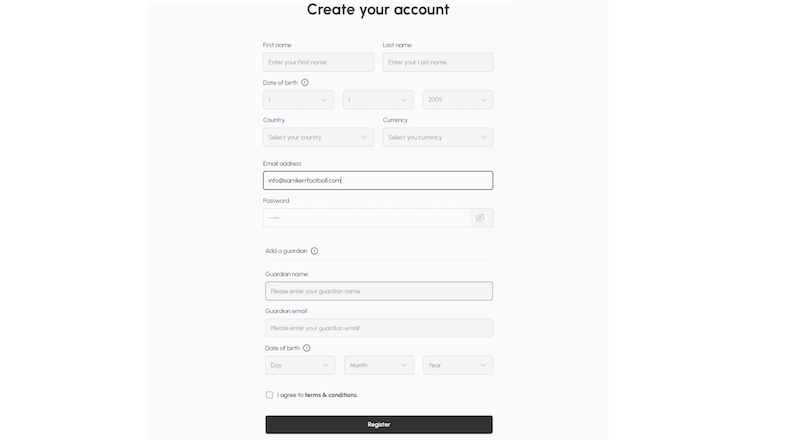
Task: Open the birth month dropdown
Action: [x=378, y=100]
